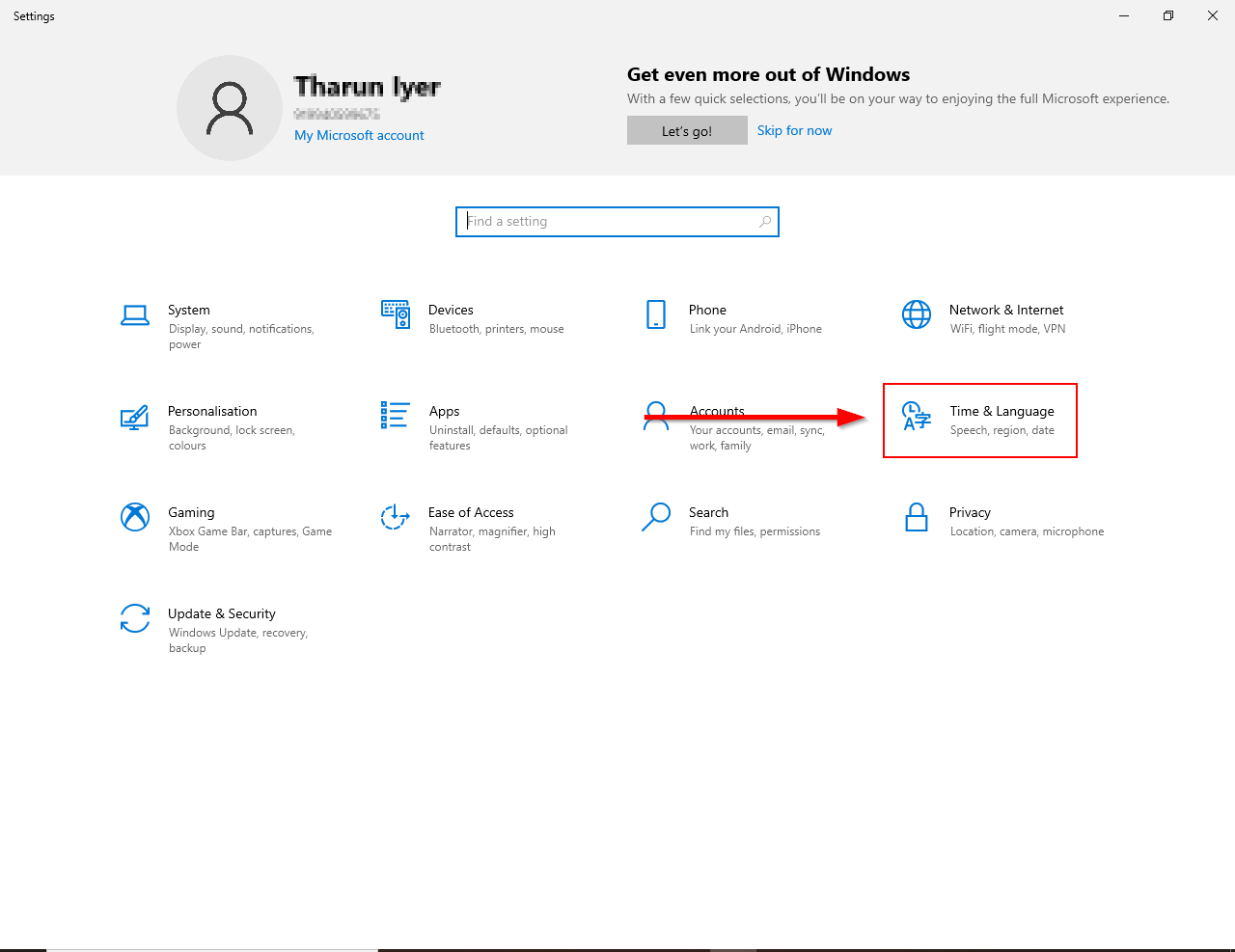Image resolution: width=1235 pixels, height=952 pixels.
Task: Open the Apps list icon
Action: 396,416
